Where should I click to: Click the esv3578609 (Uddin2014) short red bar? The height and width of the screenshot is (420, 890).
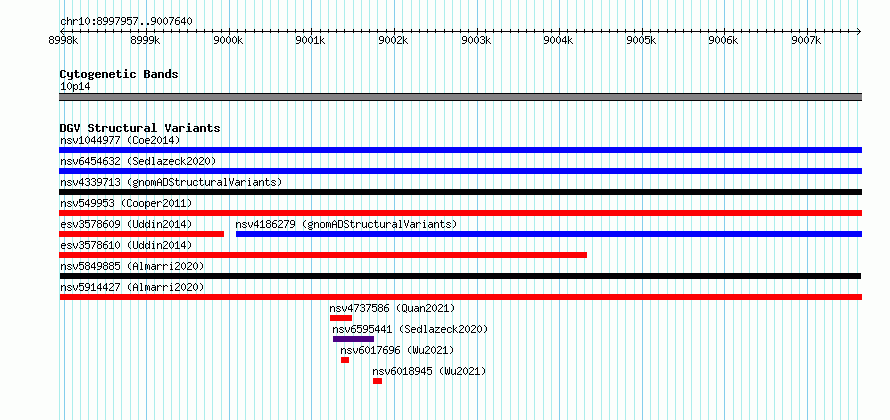pos(141,234)
